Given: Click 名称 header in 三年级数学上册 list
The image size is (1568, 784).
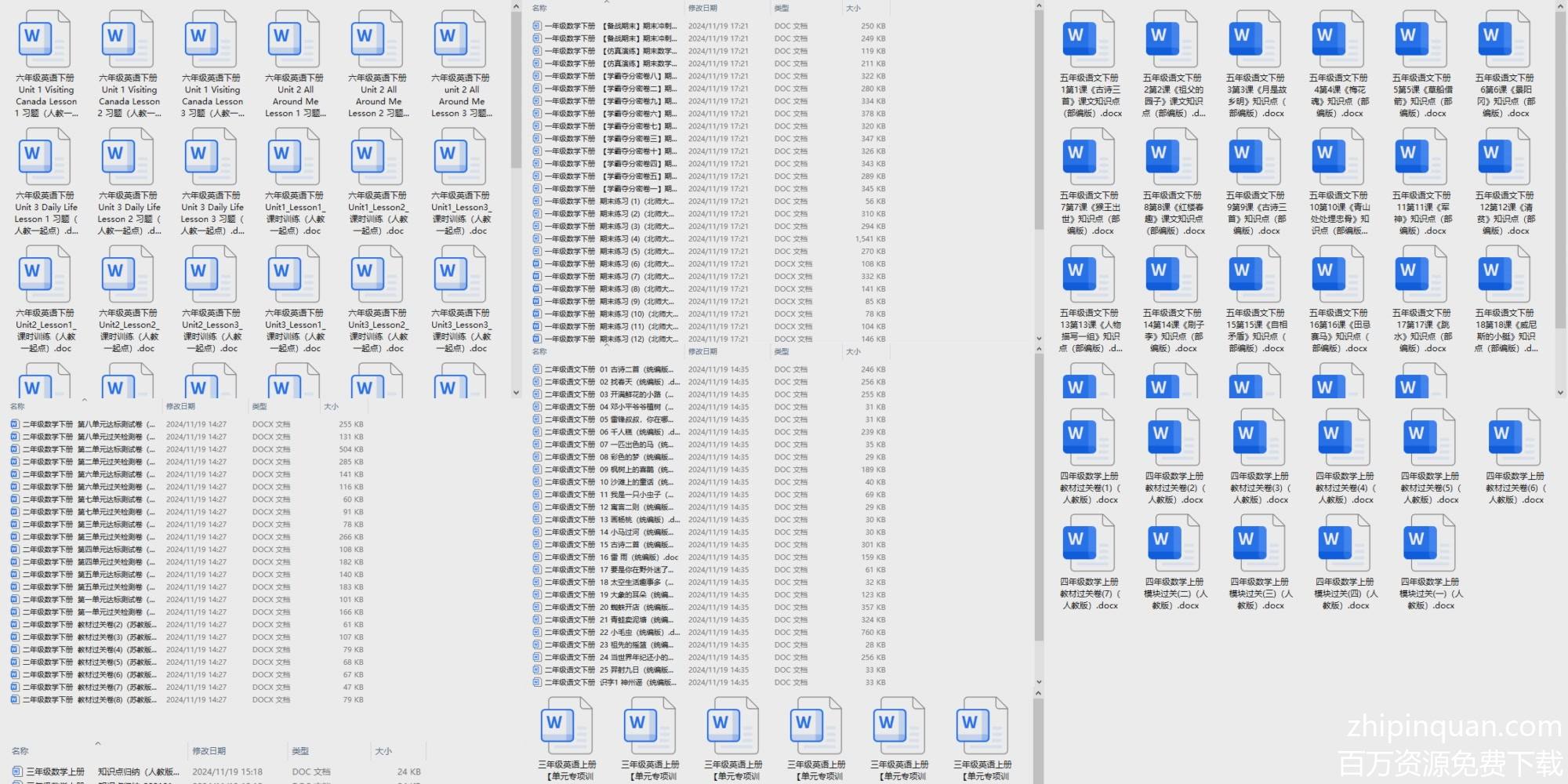Looking at the screenshot, I should 20,750.
